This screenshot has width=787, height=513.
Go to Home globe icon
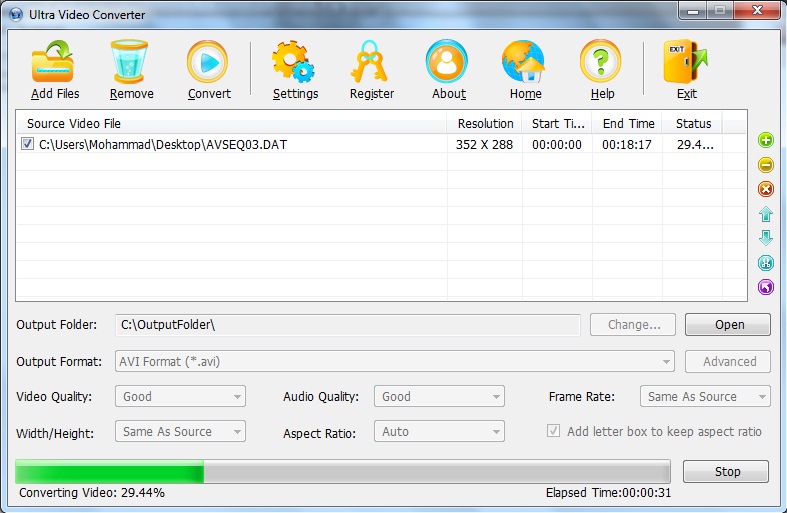point(523,62)
